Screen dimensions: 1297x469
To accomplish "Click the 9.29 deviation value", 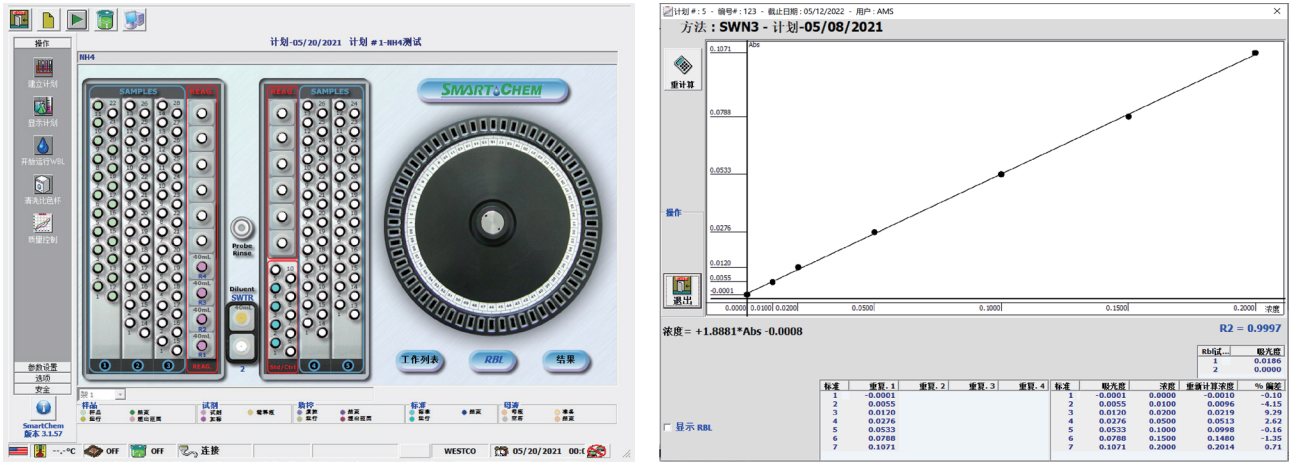I will pyautogui.click(x=1272, y=412).
